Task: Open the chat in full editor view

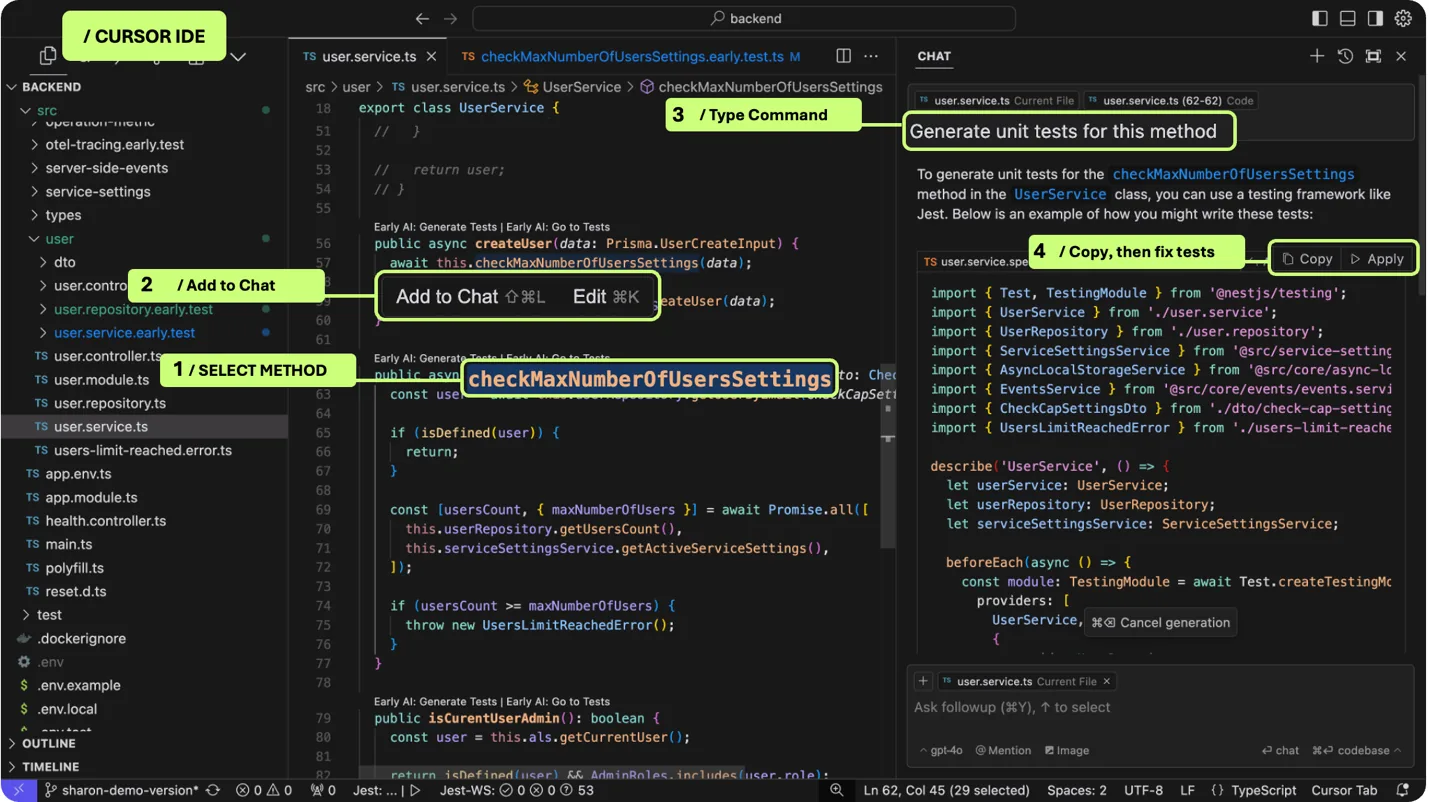Action: tap(1373, 56)
